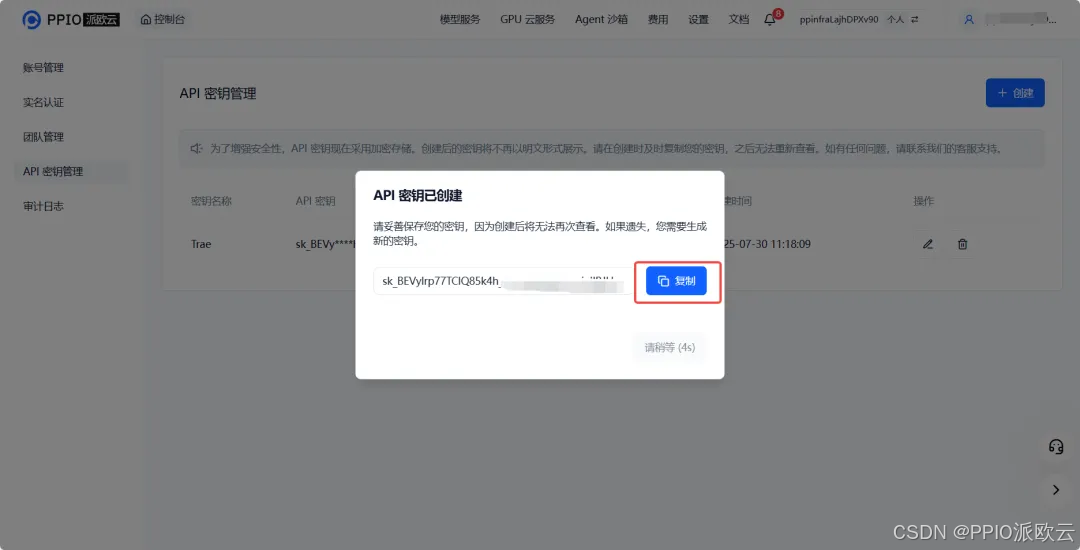This screenshot has height=550, width=1080.
Task: Open the Agent 沙箱 menu
Action: click(601, 20)
